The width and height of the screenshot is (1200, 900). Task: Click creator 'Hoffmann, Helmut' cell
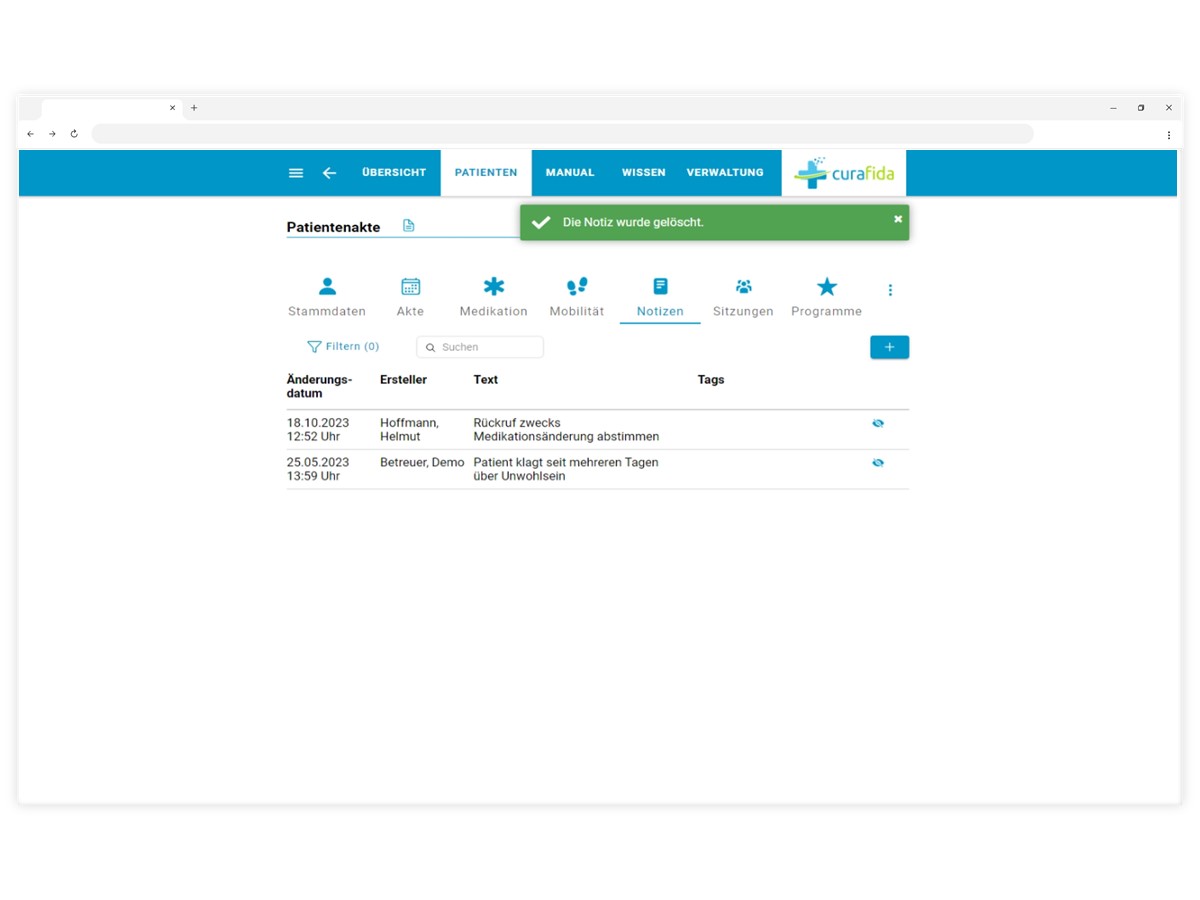pos(409,430)
